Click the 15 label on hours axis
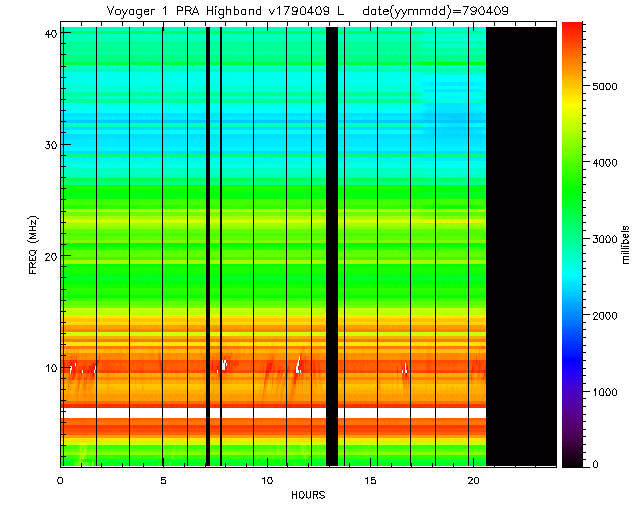 (370, 481)
